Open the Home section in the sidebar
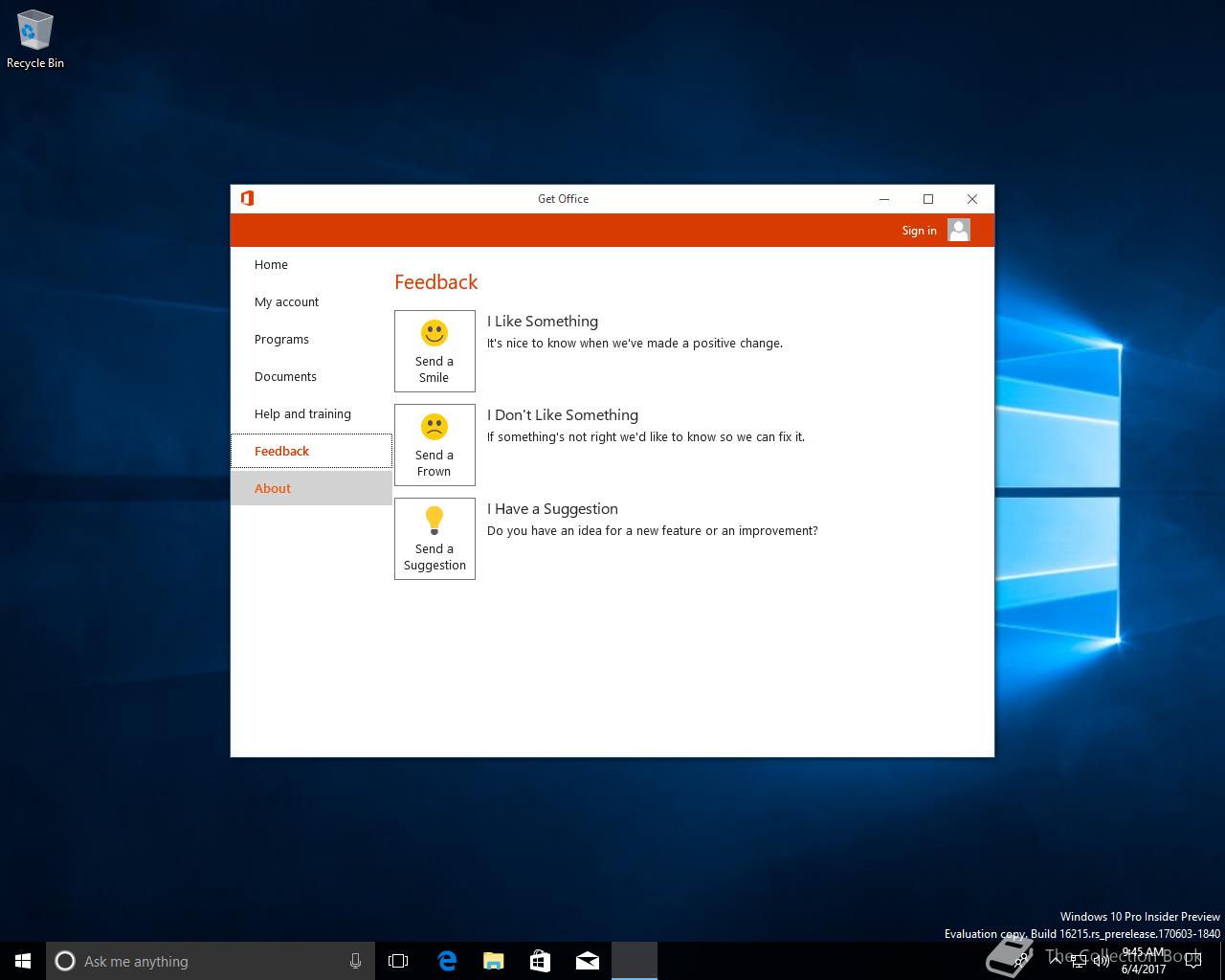 [311, 265]
